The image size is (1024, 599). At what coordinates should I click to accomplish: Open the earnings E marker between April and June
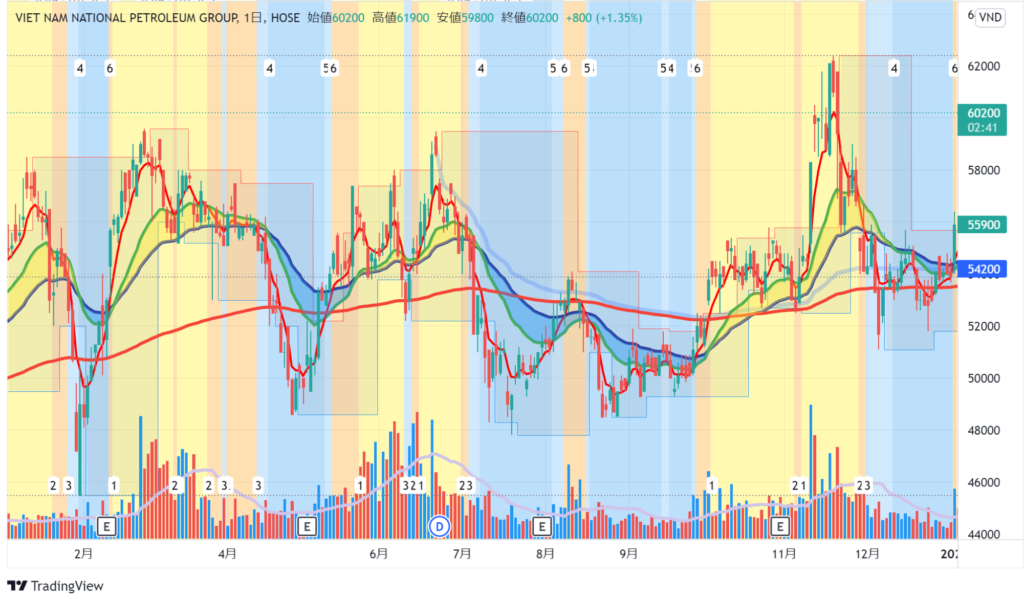point(307,526)
